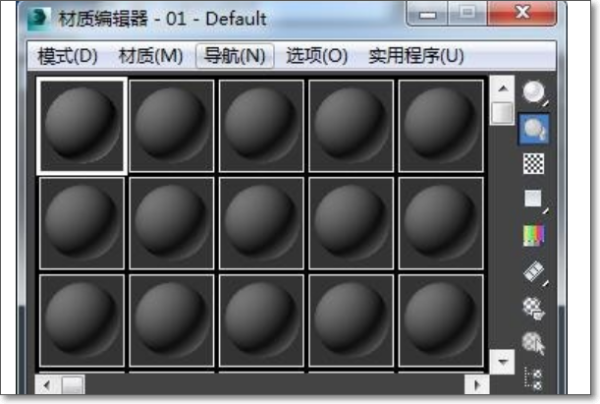Select fifth material slot in top row
This screenshot has width=600, height=404.
click(x=441, y=126)
